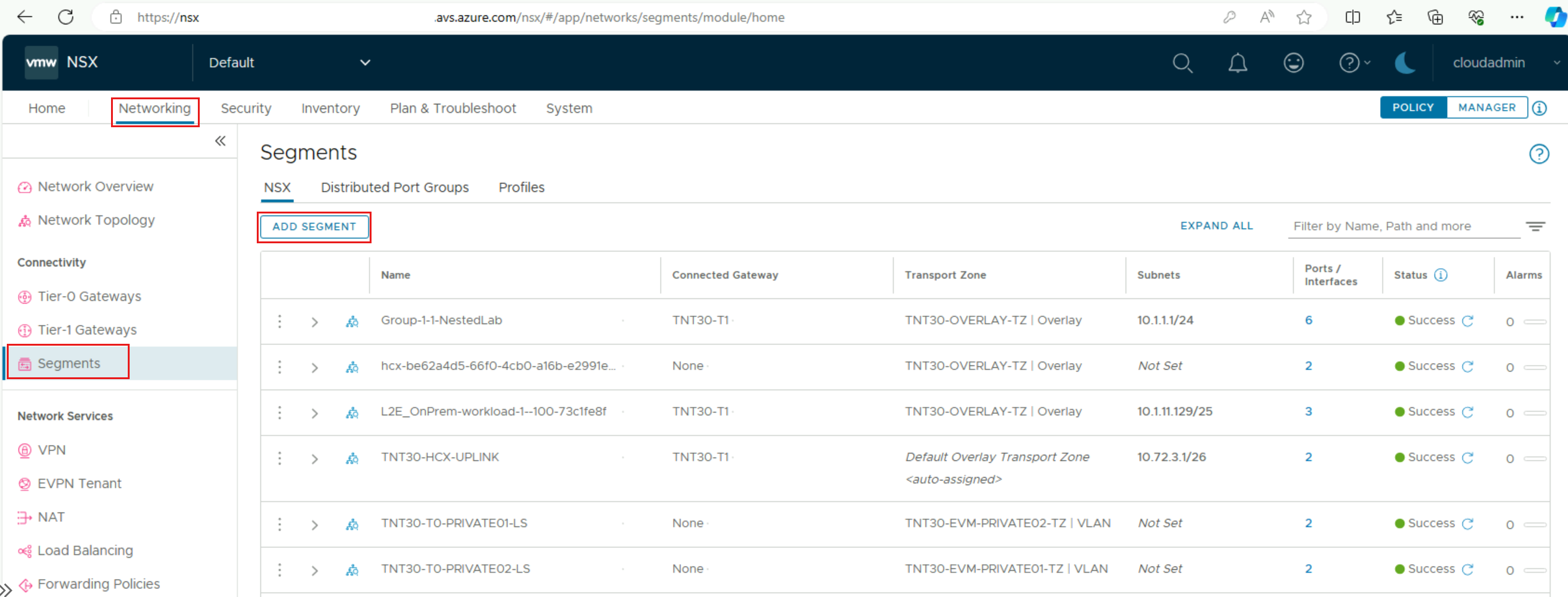Open Plan & Troubleshoot tab
1568x597 pixels.
pyautogui.click(x=453, y=108)
